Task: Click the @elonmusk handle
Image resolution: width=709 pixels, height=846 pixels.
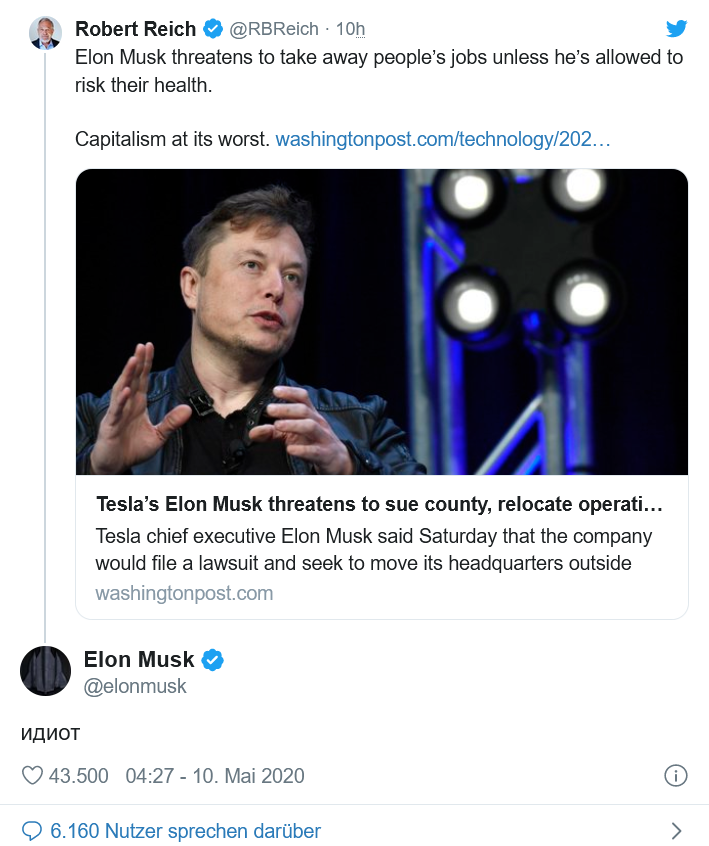Action: (135, 687)
